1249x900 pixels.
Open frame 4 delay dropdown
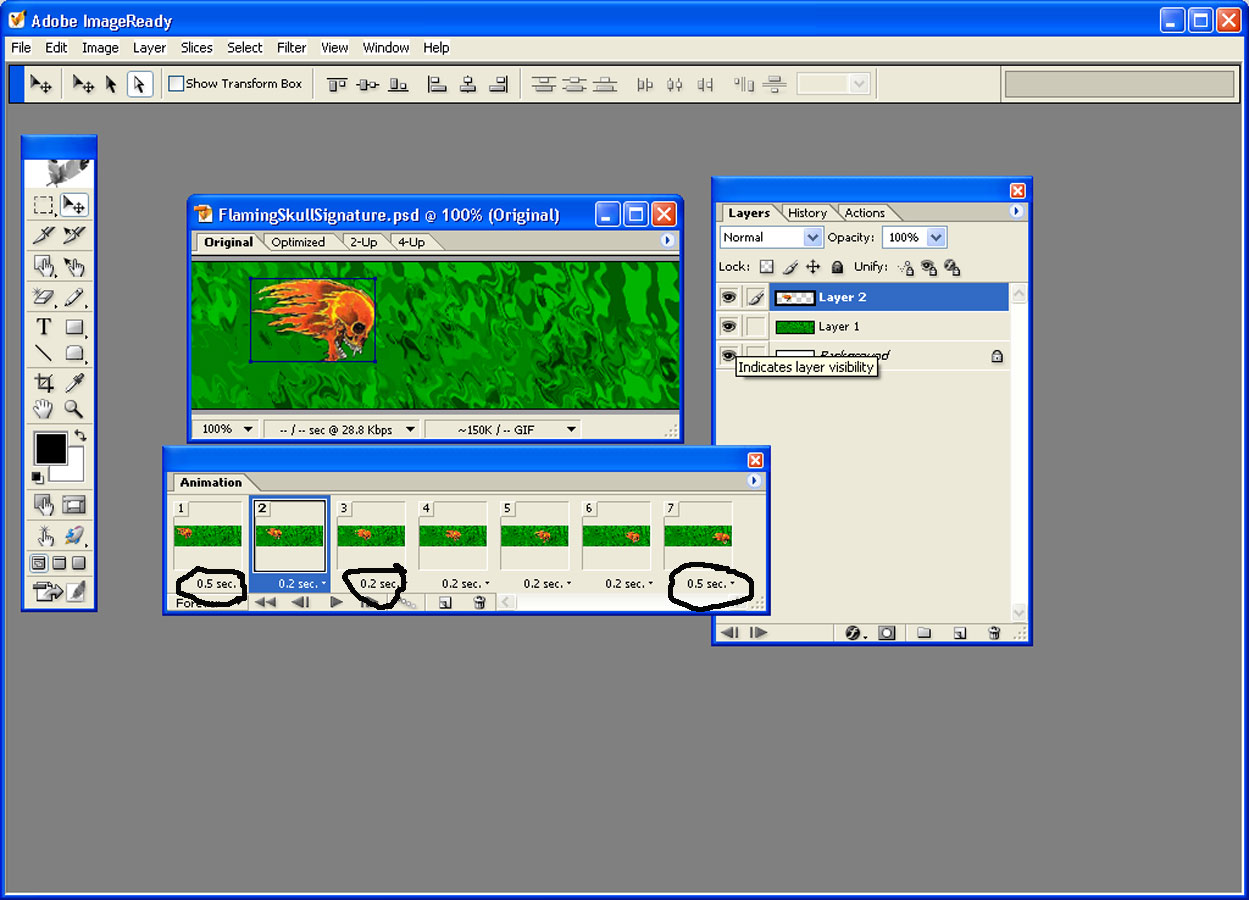coord(465,583)
